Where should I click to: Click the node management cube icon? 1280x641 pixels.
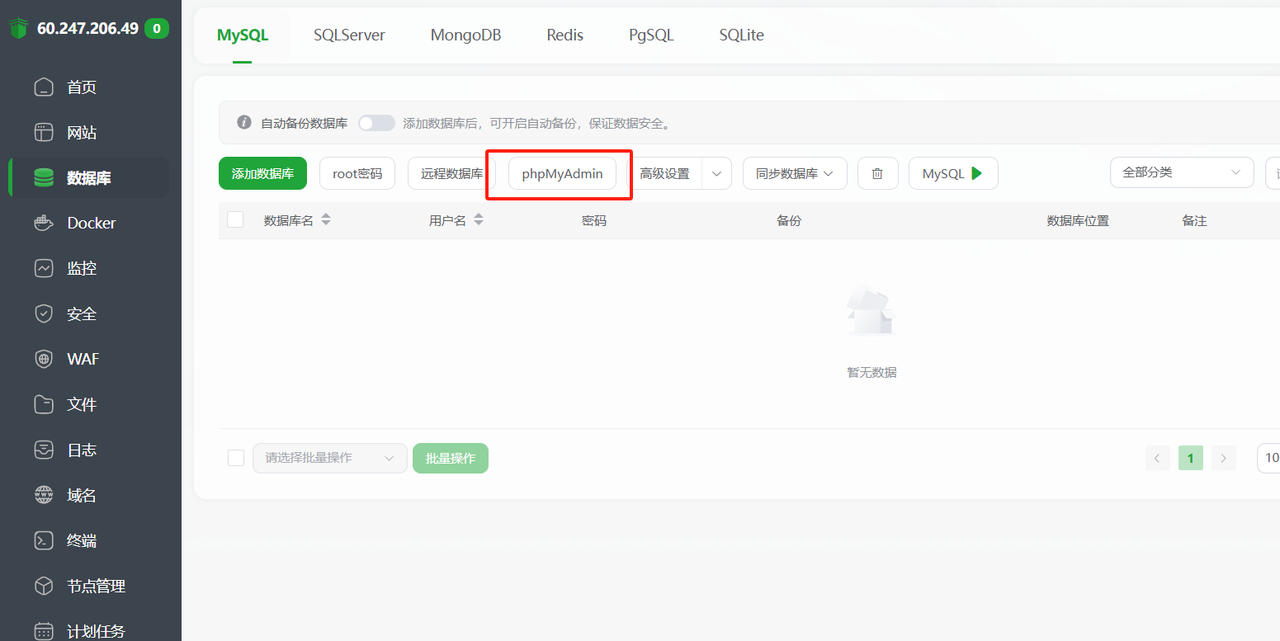pos(44,586)
